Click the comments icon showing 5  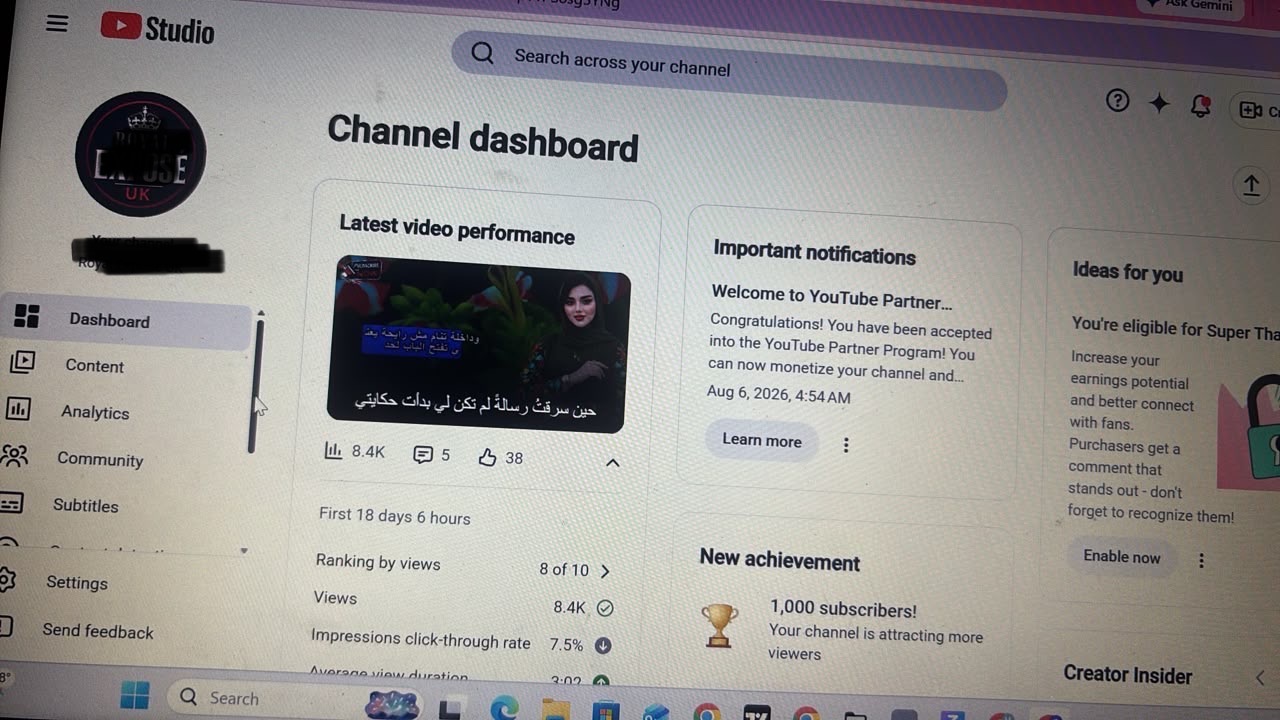point(423,455)
